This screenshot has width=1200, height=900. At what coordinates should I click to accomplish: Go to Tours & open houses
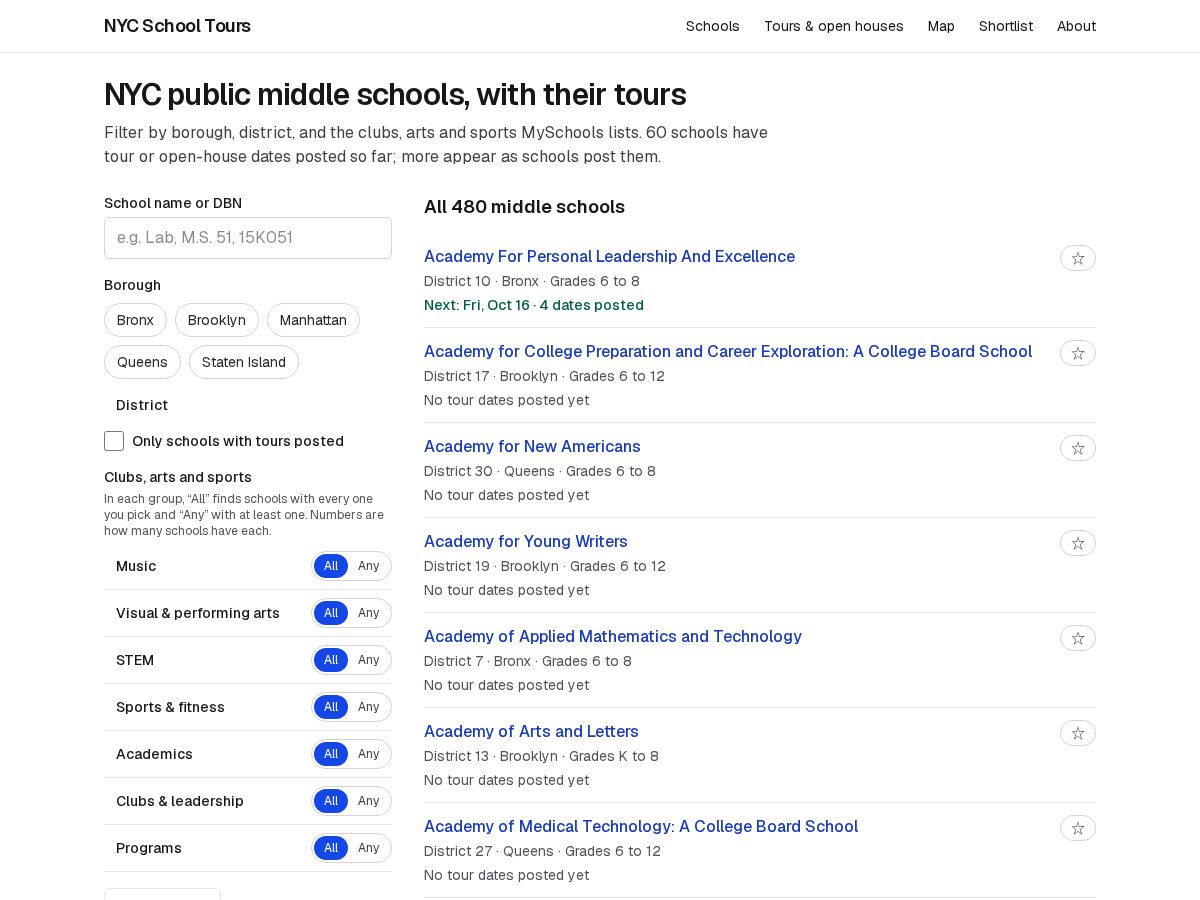click(x=834, y=26)
